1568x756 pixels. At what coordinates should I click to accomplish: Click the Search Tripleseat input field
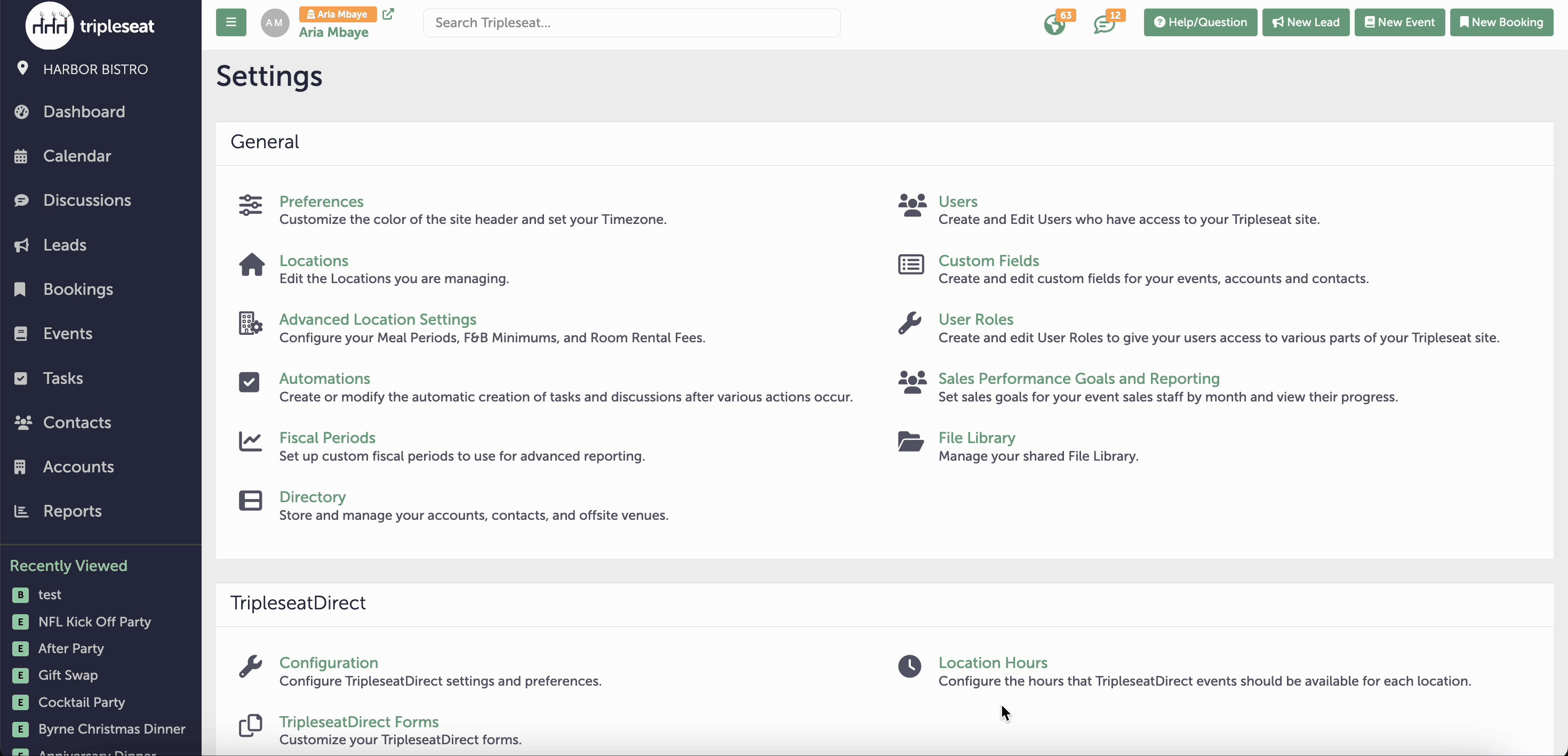pyautogui.click(x=631, y=22)
